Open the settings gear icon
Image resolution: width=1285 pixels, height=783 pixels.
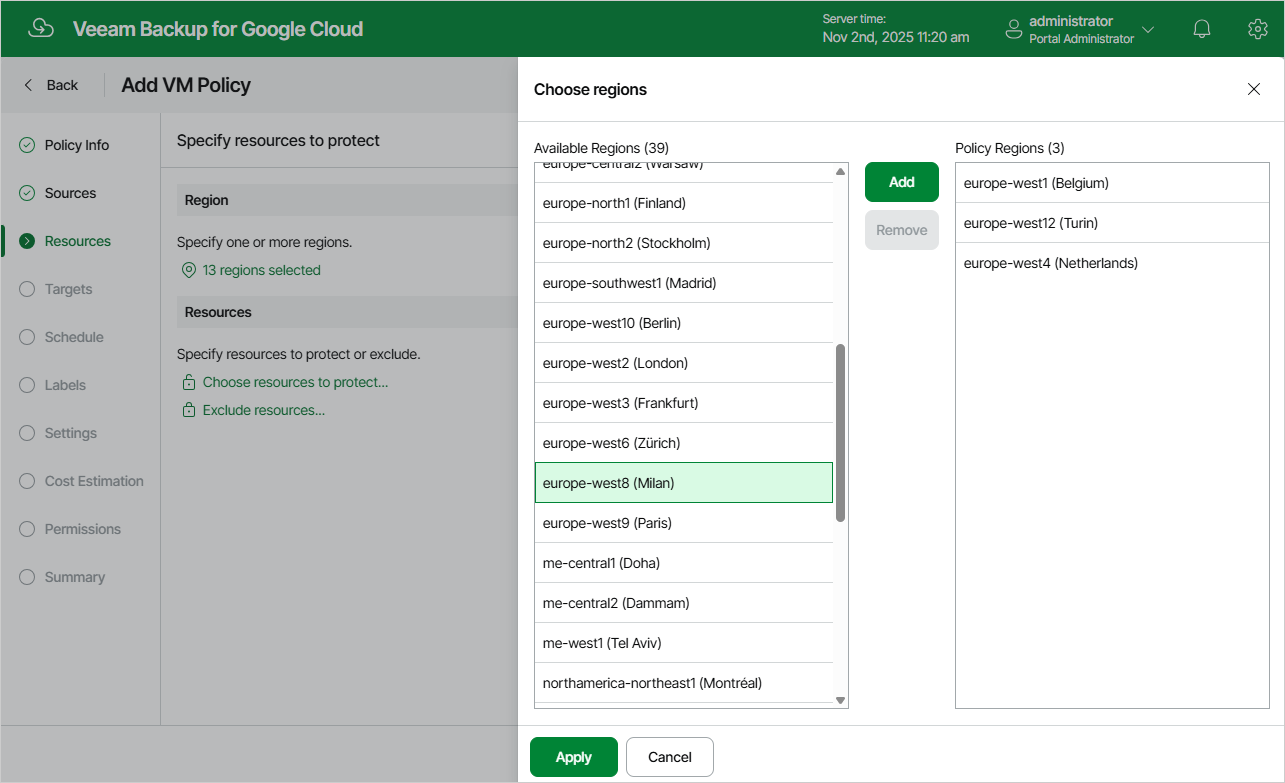pyautogui.click(x=1258, y=29)
